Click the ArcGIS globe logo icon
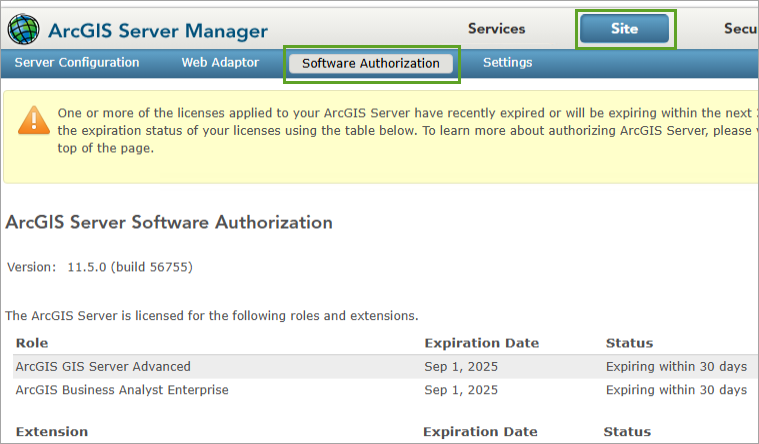This screenshot has height=444, width=759. [x=23, y=30]
